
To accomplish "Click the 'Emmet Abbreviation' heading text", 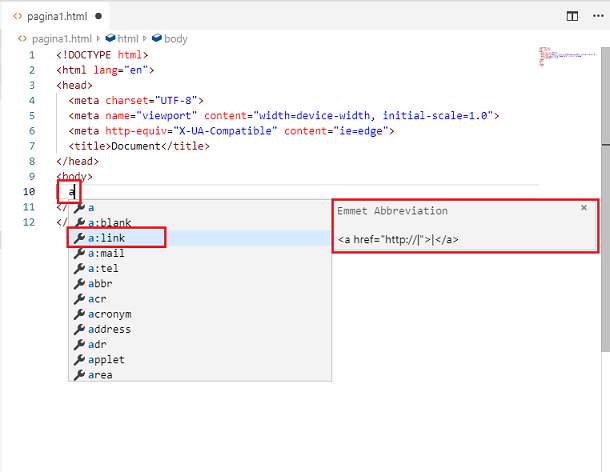I will (x=392, y=211).
